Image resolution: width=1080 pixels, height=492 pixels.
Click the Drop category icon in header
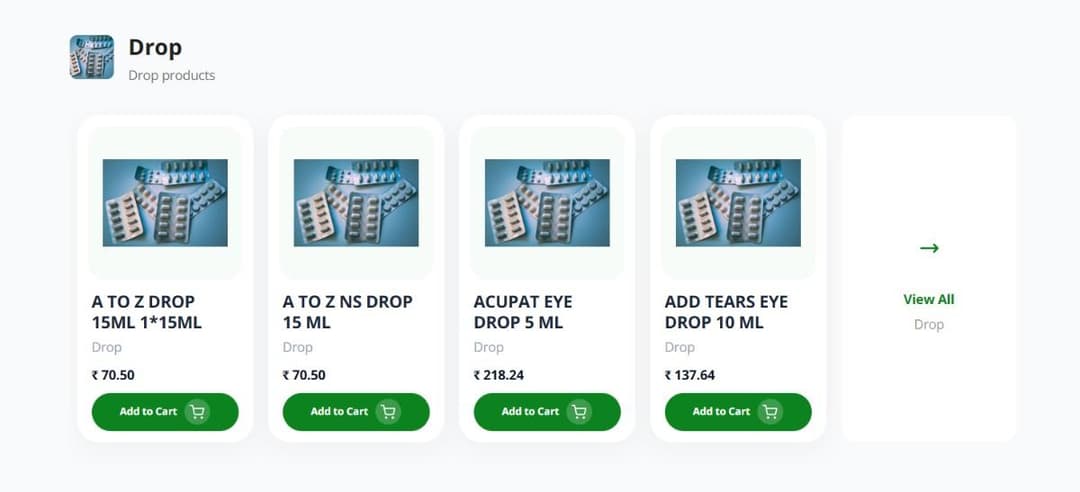tap(91, 57)
